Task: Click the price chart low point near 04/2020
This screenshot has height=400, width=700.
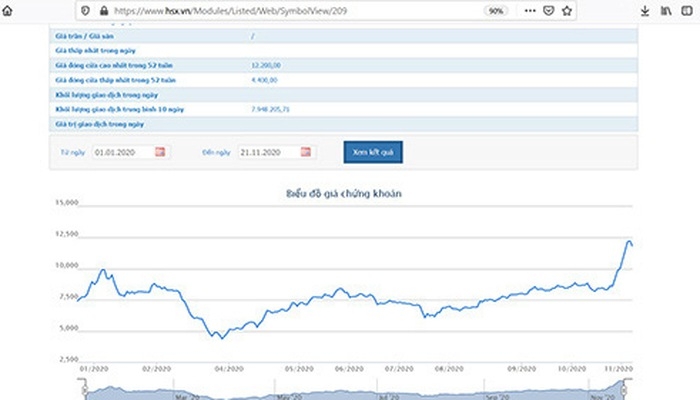Action: point(222,338)
